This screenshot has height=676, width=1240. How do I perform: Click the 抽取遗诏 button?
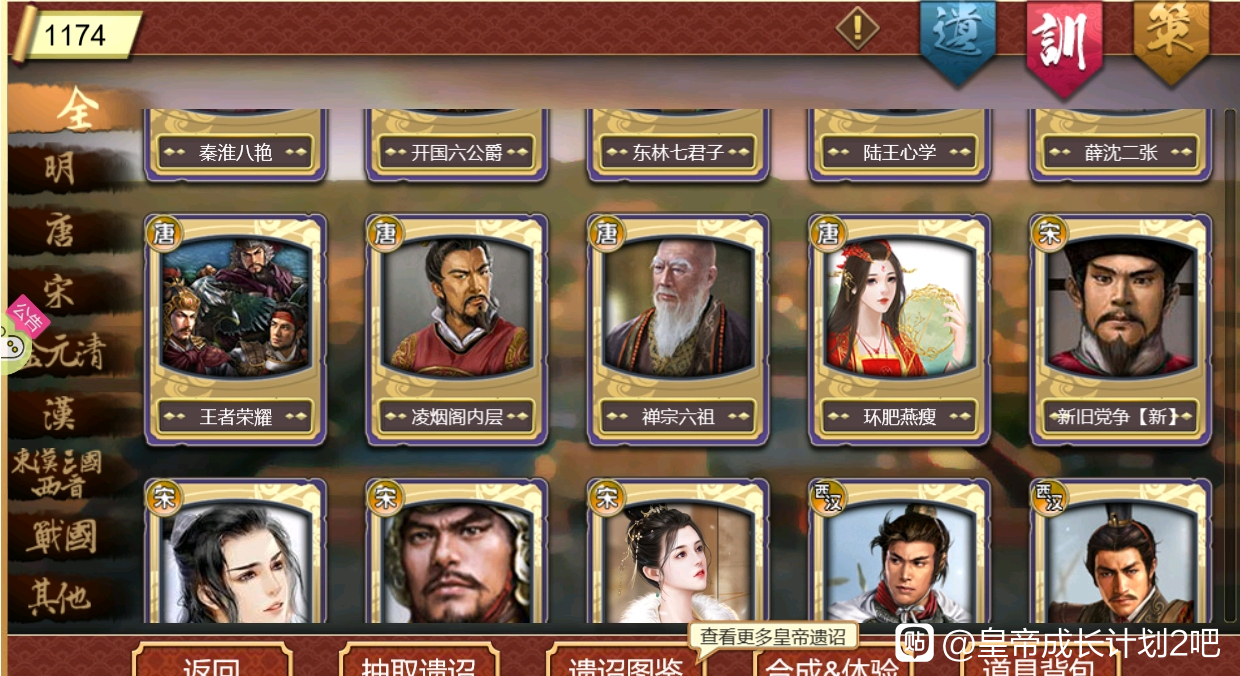[418, 662]
